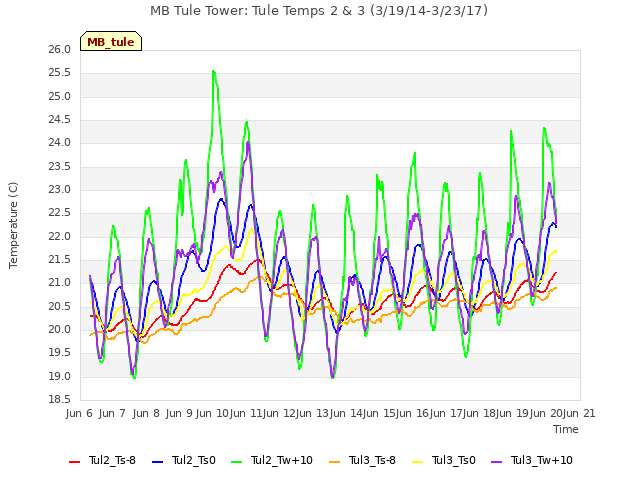This screenshot has width=640, height=480.
Task: Click the Jun 15 x-axis label
Action: pos(379,413)
